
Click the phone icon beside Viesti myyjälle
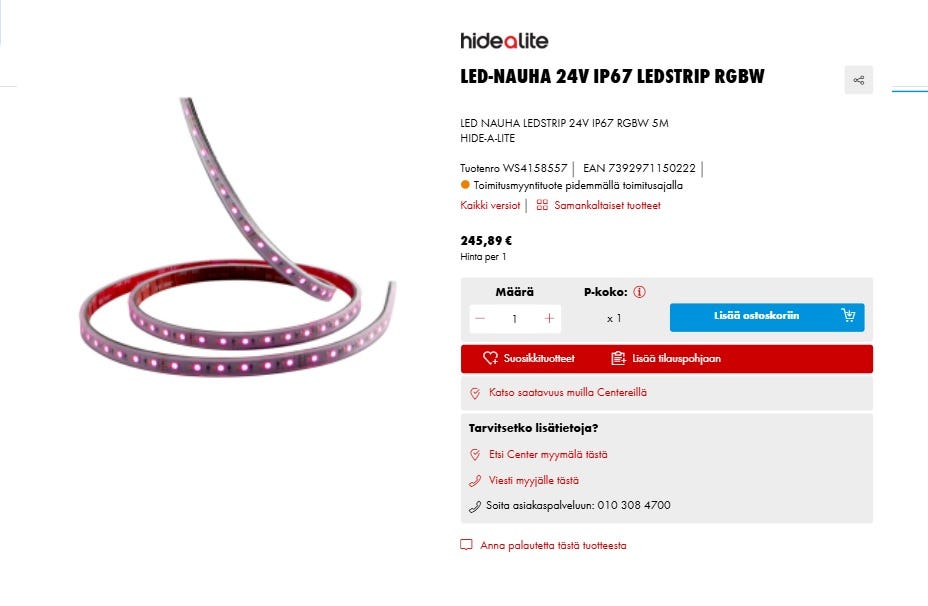pyautogui.click(x=475, y=481)
